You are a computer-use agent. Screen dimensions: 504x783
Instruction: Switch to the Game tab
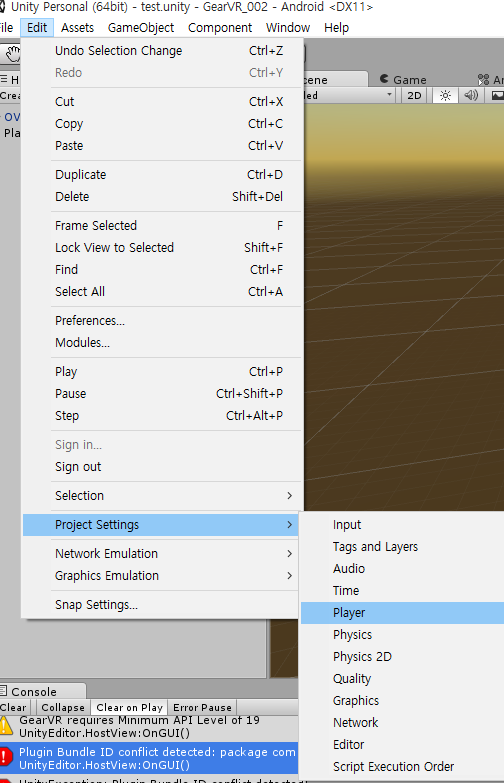[x=404, y=79]
